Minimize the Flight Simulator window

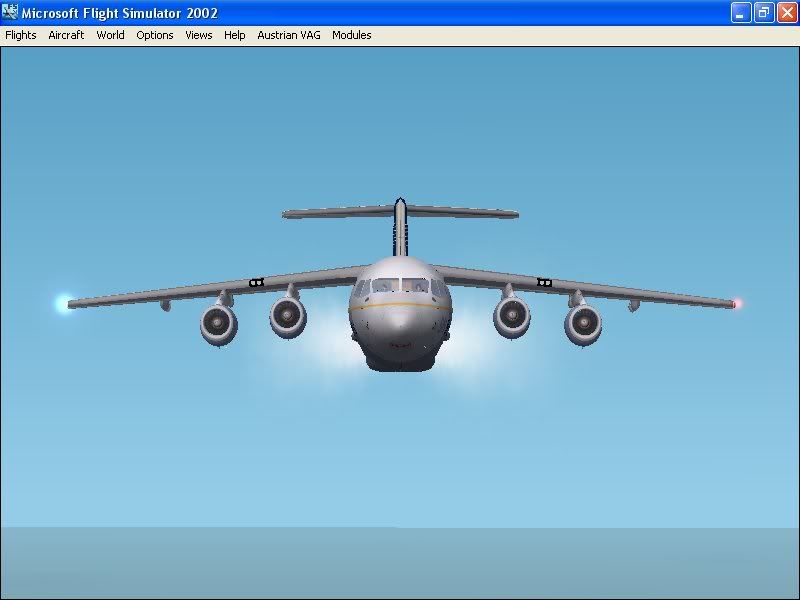(741, 13)
